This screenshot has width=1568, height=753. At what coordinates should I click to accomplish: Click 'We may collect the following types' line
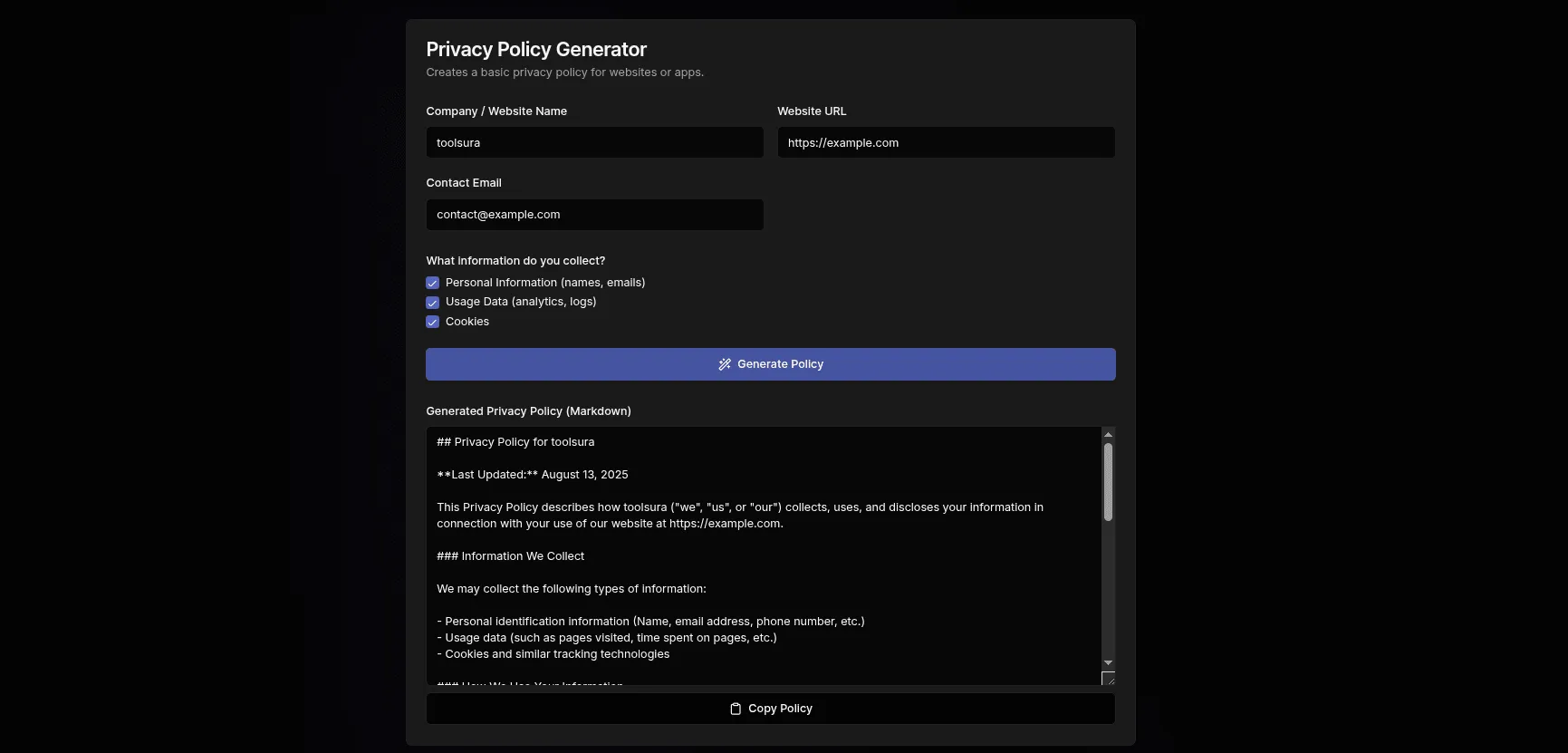572,589
